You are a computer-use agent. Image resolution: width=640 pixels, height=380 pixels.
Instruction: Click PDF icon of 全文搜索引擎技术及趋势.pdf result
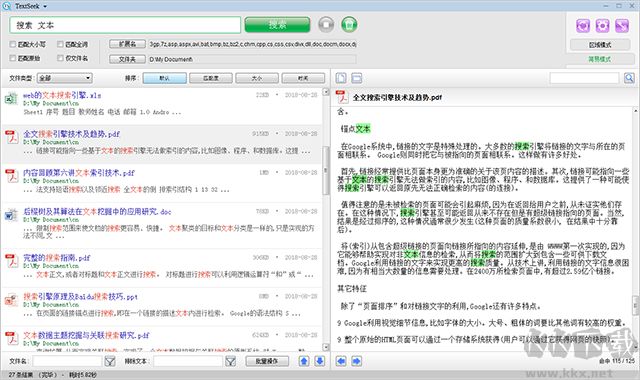(11, 137)
